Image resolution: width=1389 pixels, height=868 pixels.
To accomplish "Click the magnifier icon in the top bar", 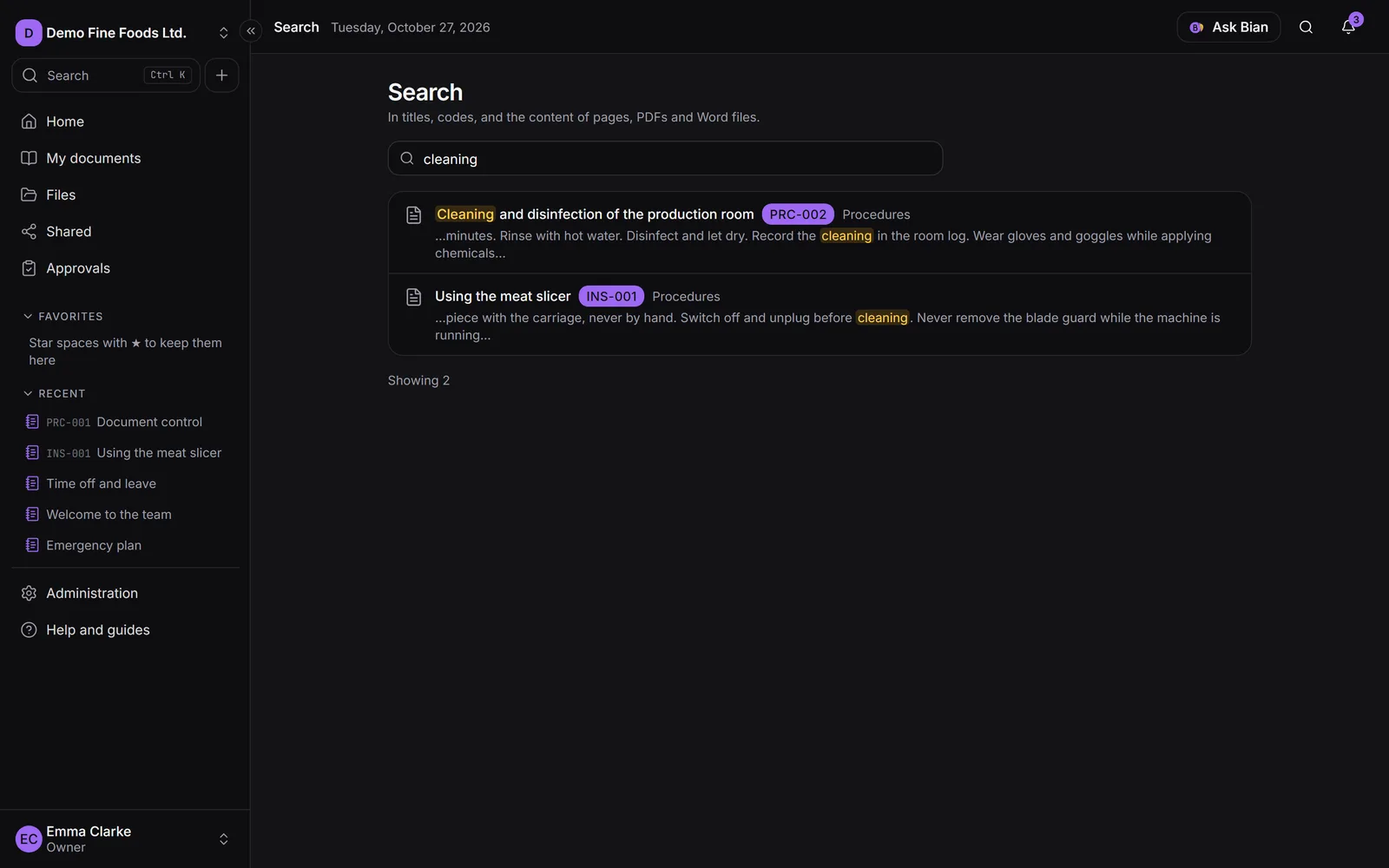I will (1306, 27).
